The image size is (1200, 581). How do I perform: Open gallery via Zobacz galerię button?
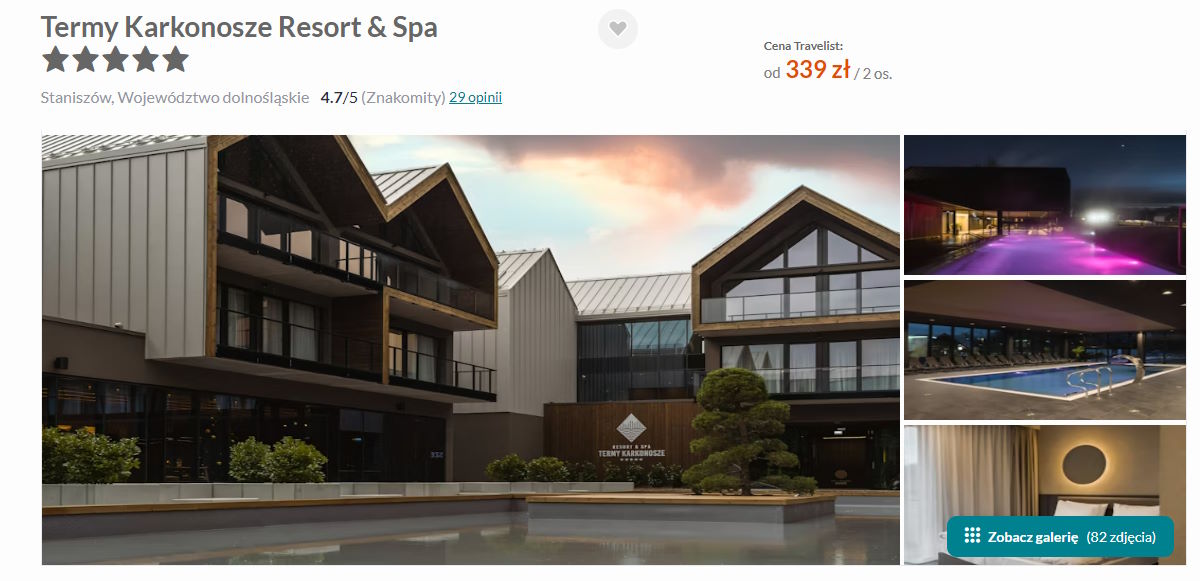[1060, 537]
